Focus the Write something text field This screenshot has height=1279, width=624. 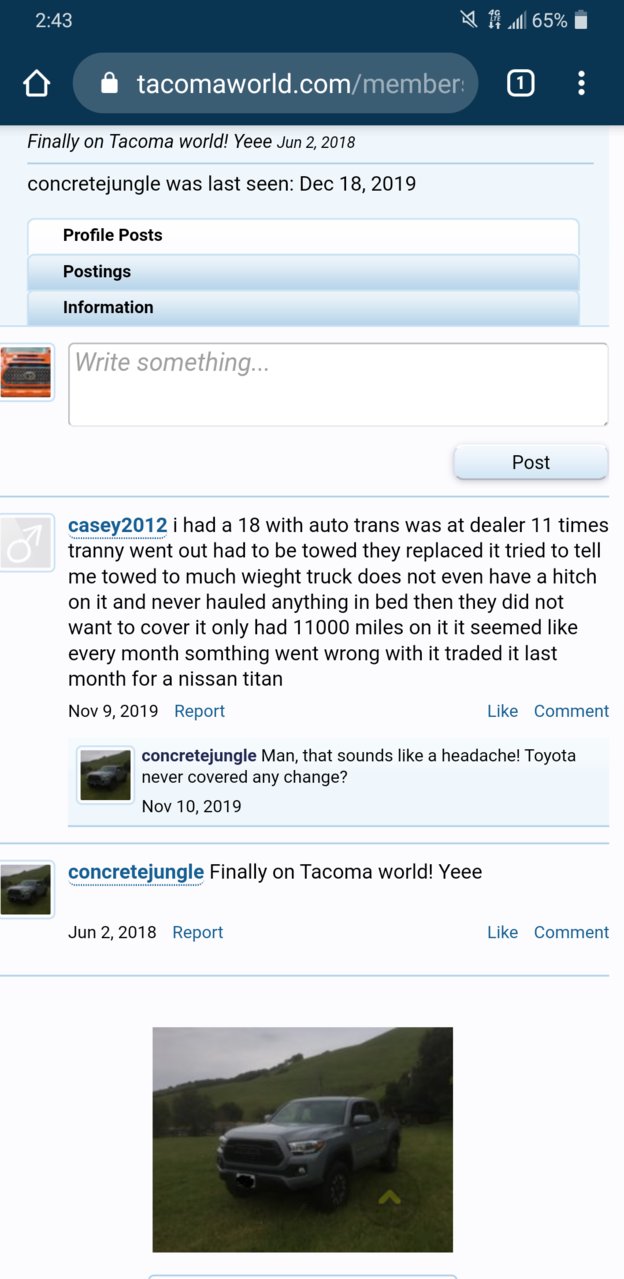(338, 385)
